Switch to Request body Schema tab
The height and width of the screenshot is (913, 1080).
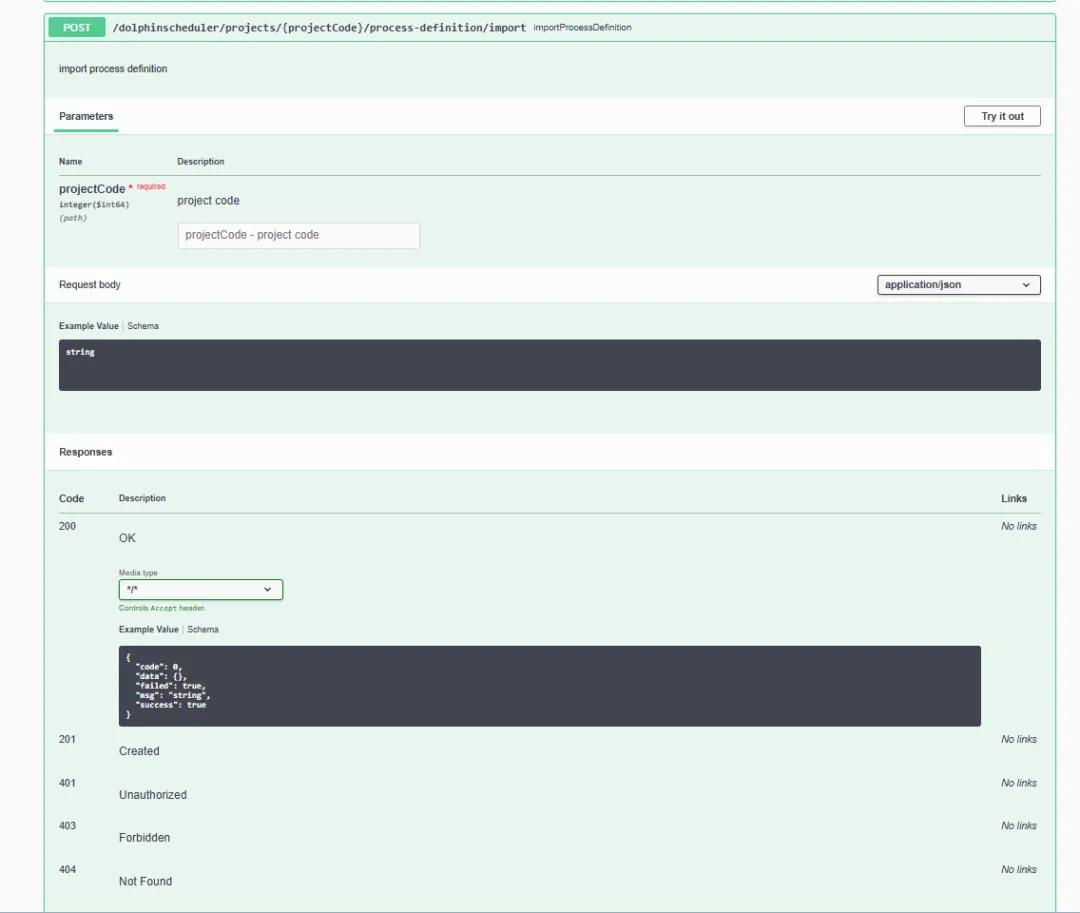(x=143, y=326)
